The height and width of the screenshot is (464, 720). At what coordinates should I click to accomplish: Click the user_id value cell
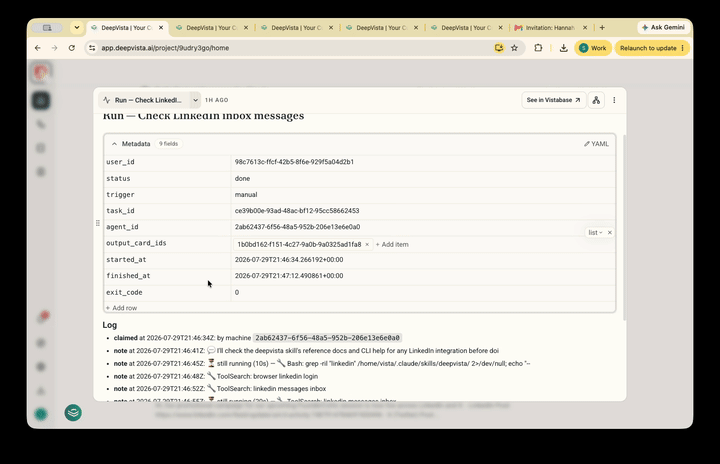(x=423, y=162)
